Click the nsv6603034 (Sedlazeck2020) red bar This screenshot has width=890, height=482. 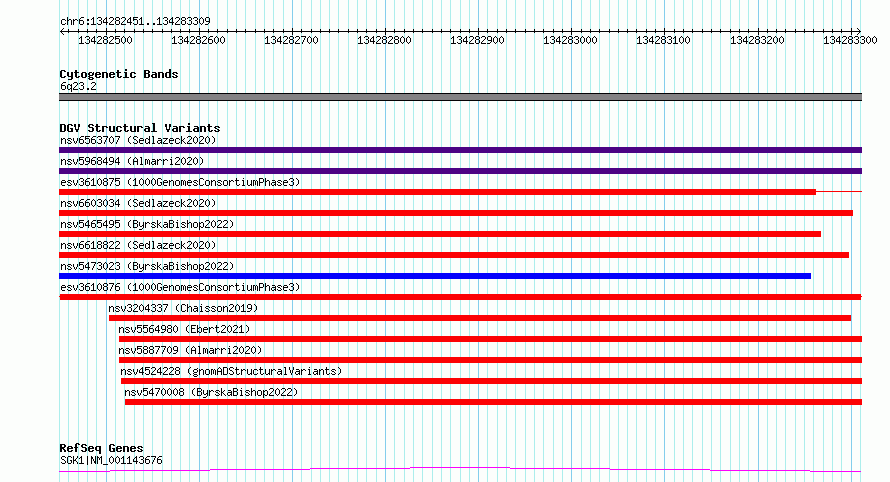(x=456, y=213)
